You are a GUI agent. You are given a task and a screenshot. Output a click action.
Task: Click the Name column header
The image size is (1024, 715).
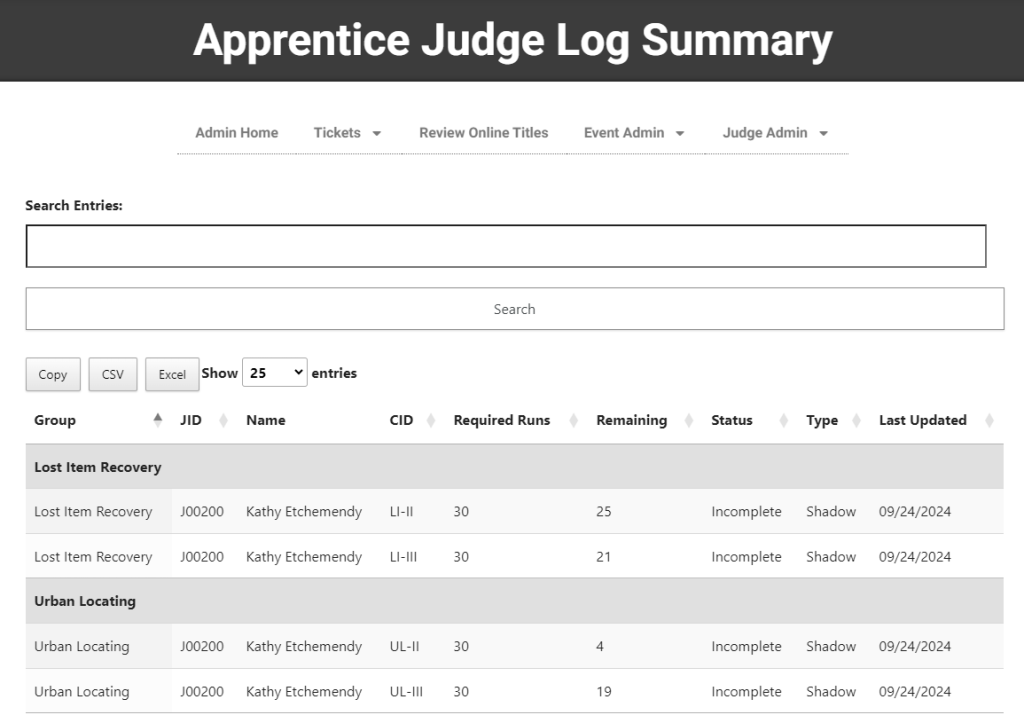tap(266, 421)
